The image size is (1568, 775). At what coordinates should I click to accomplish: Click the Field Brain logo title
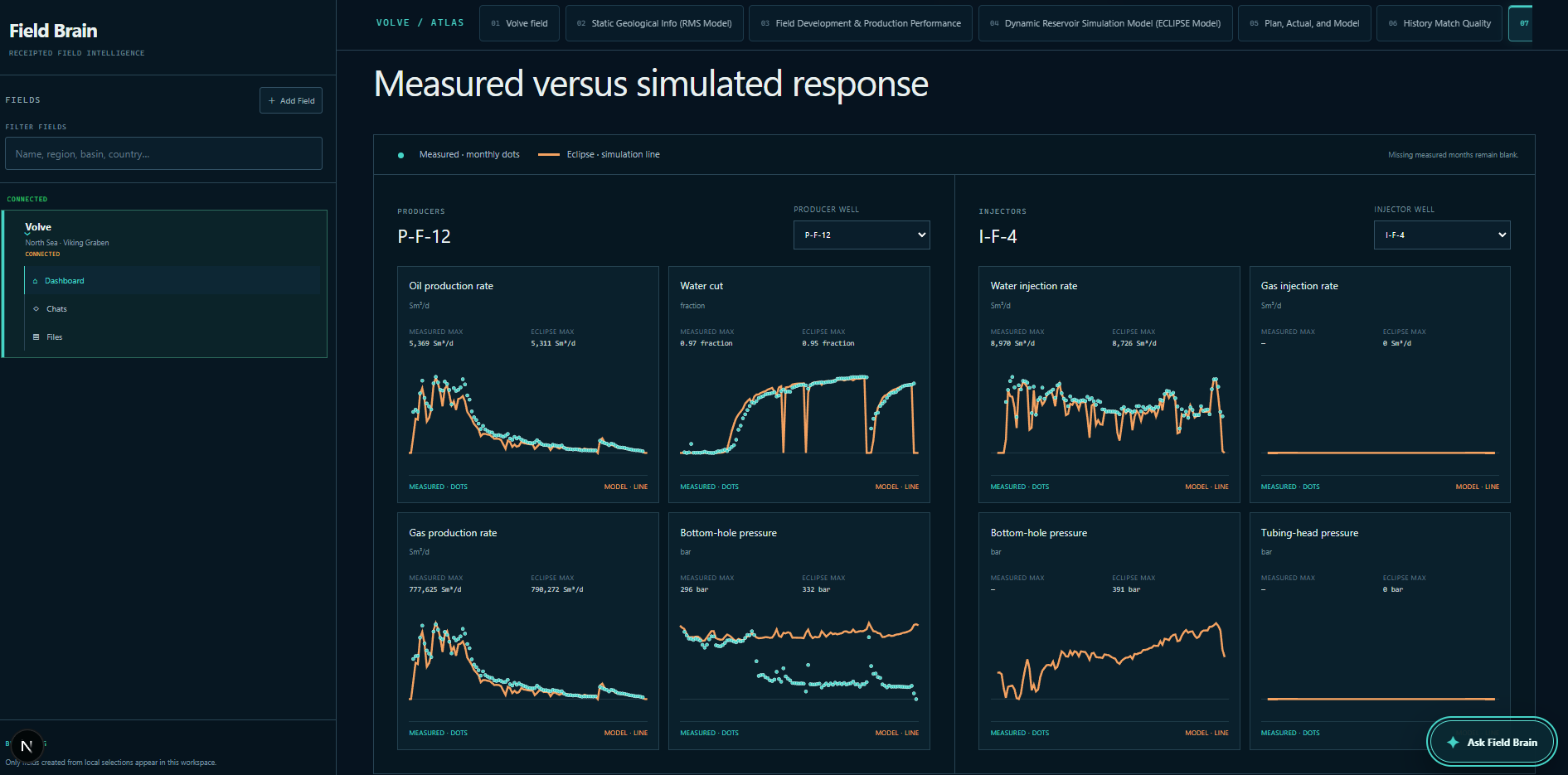pos(53,31)
